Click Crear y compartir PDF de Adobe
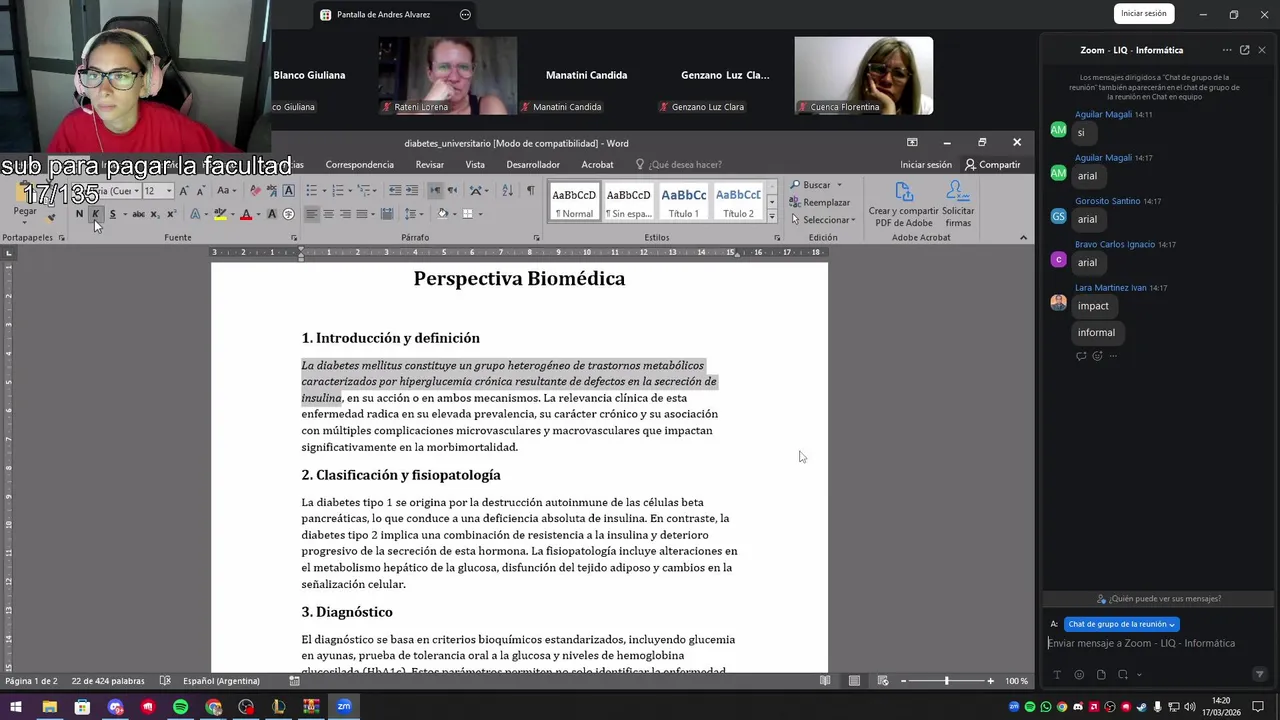 pos(903,204)
